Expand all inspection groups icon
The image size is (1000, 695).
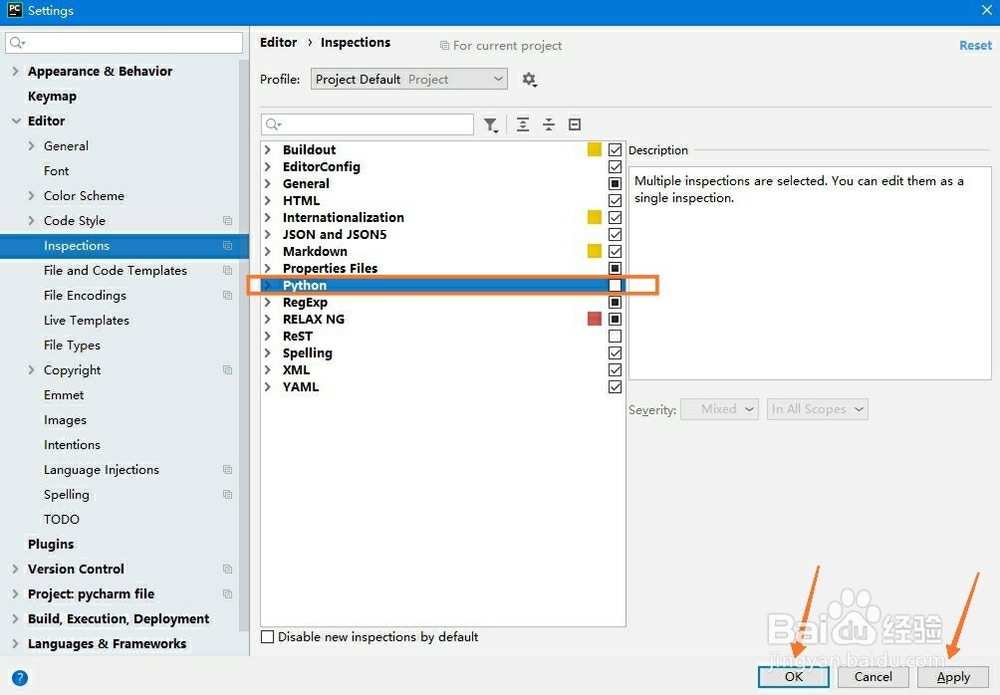(523, 124)
